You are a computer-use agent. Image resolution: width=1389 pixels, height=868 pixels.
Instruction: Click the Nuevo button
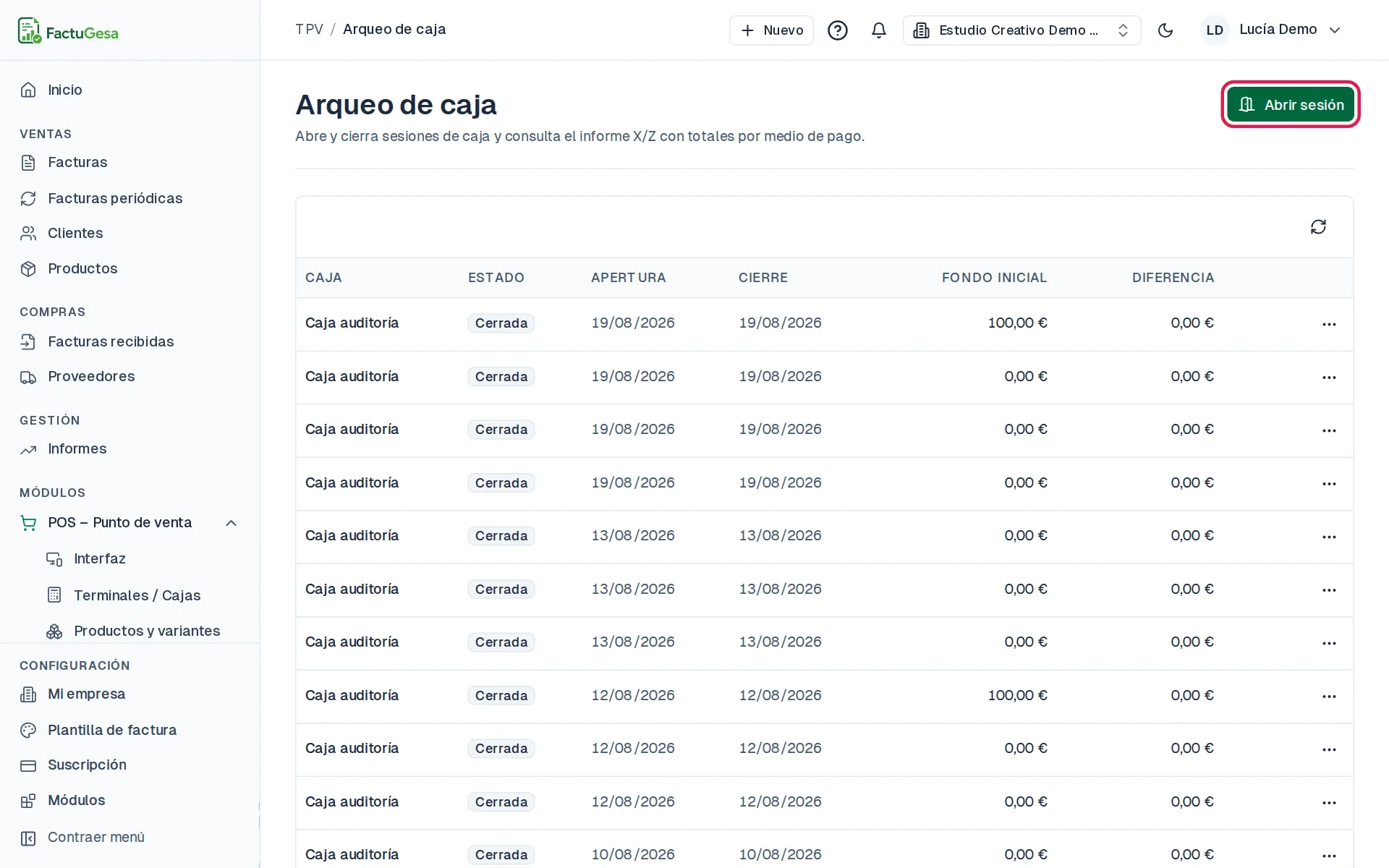771,30
